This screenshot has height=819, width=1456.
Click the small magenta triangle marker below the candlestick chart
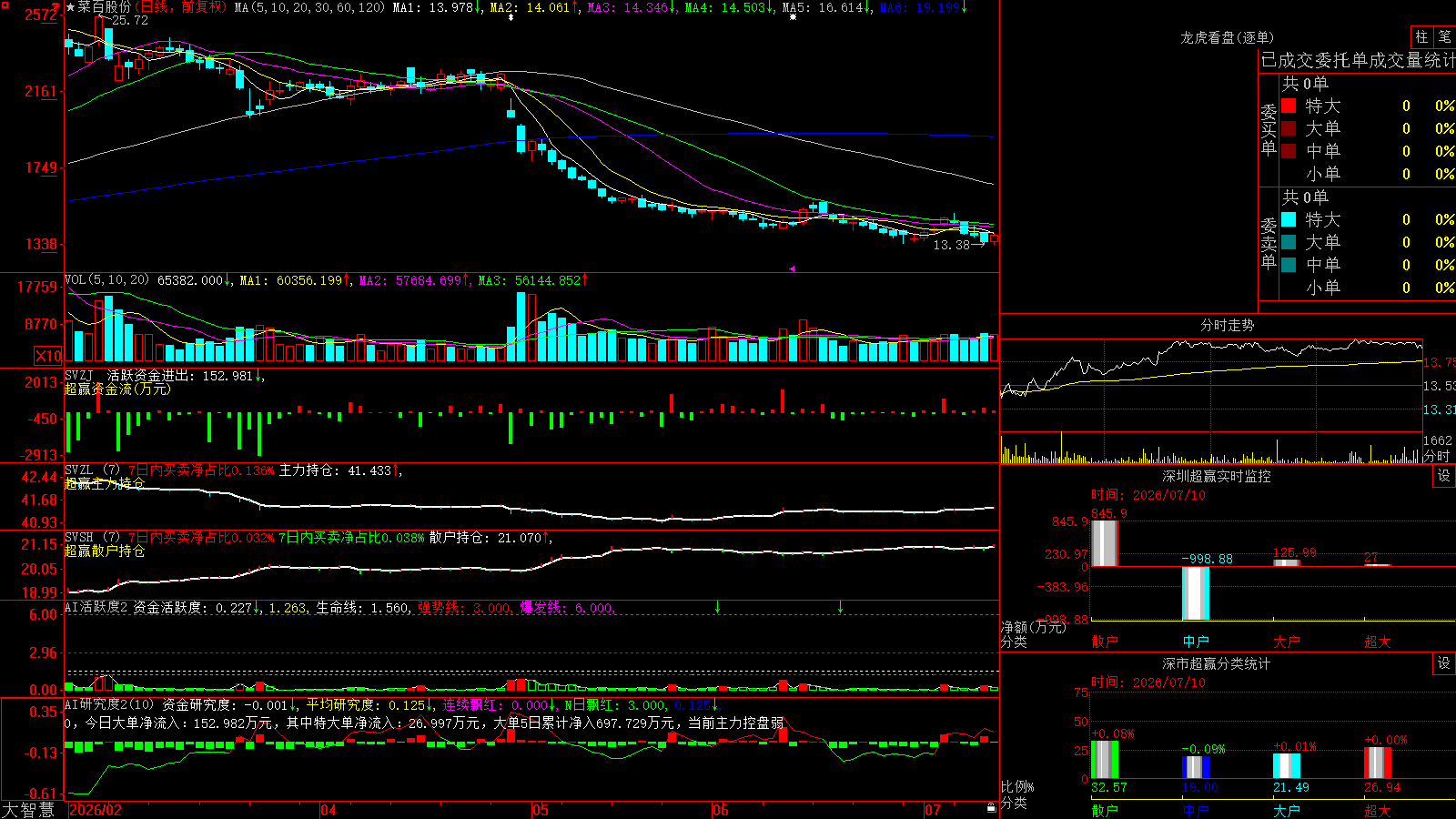point(792,268)
